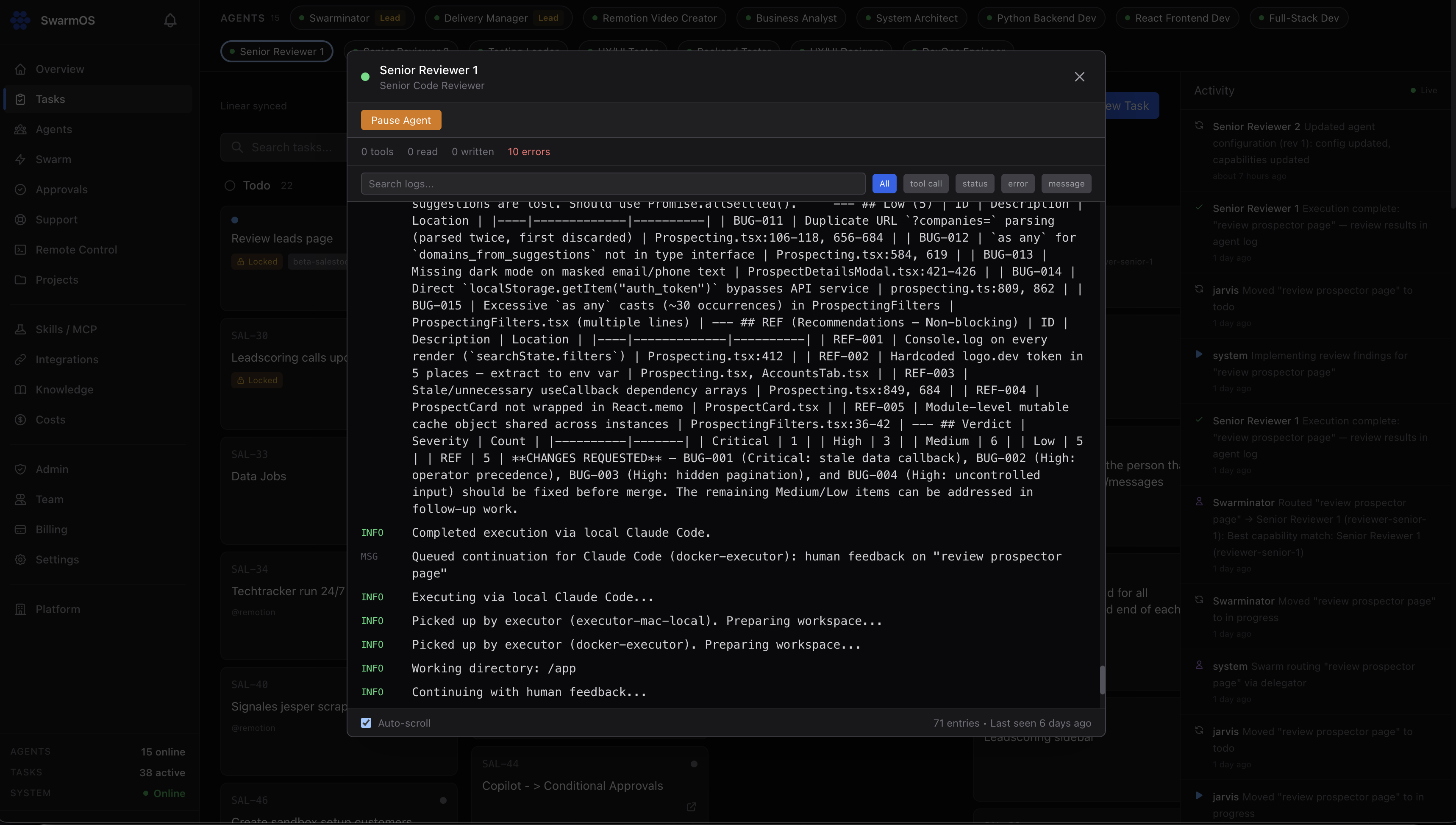The height and width of the screenshot is (825, 1456).
Task: Open the Billing menu item
Action: click(52, 529)
